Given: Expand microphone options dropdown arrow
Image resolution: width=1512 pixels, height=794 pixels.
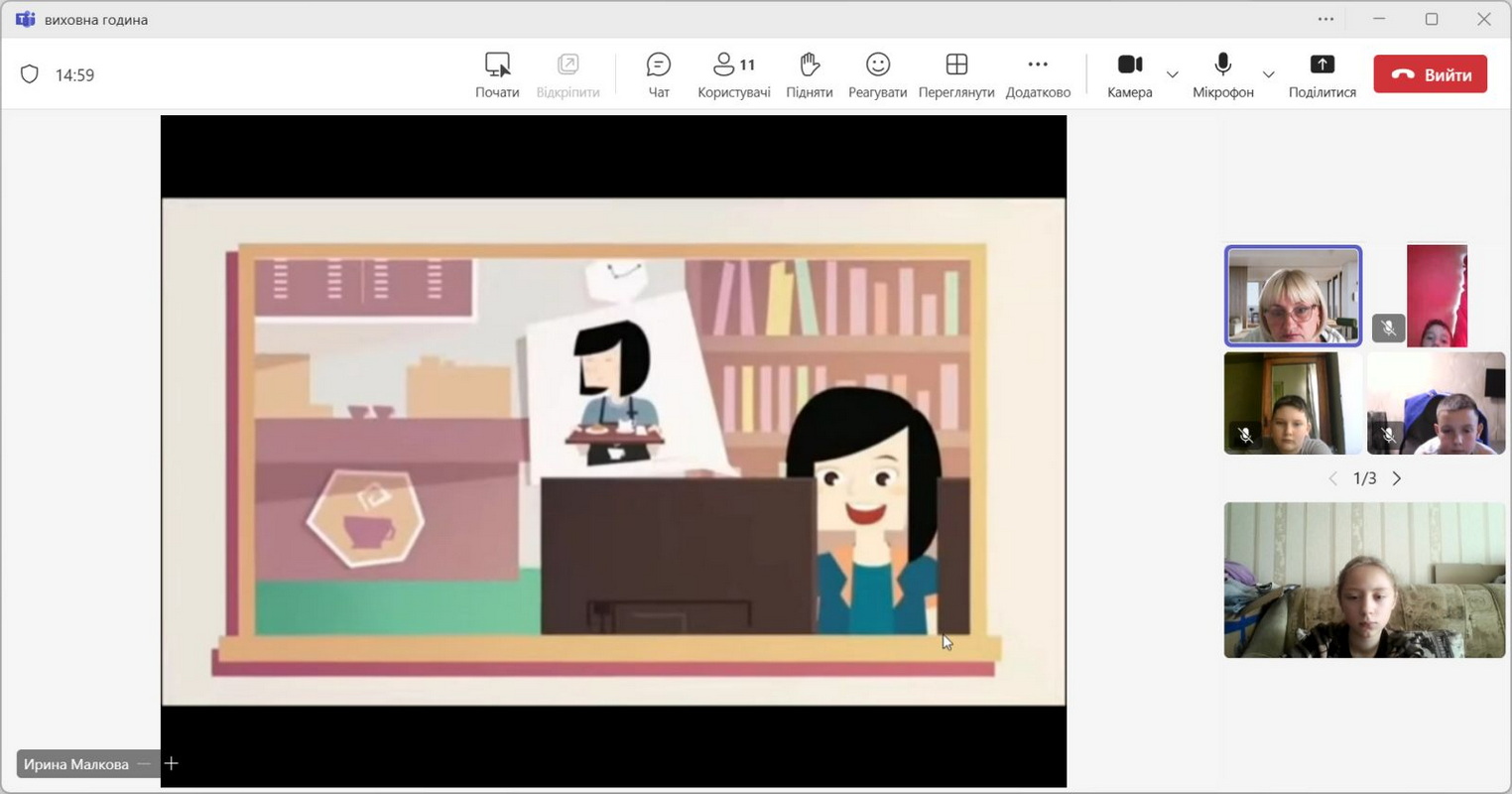Looking at the screenshot, I should coord(1268,74).
